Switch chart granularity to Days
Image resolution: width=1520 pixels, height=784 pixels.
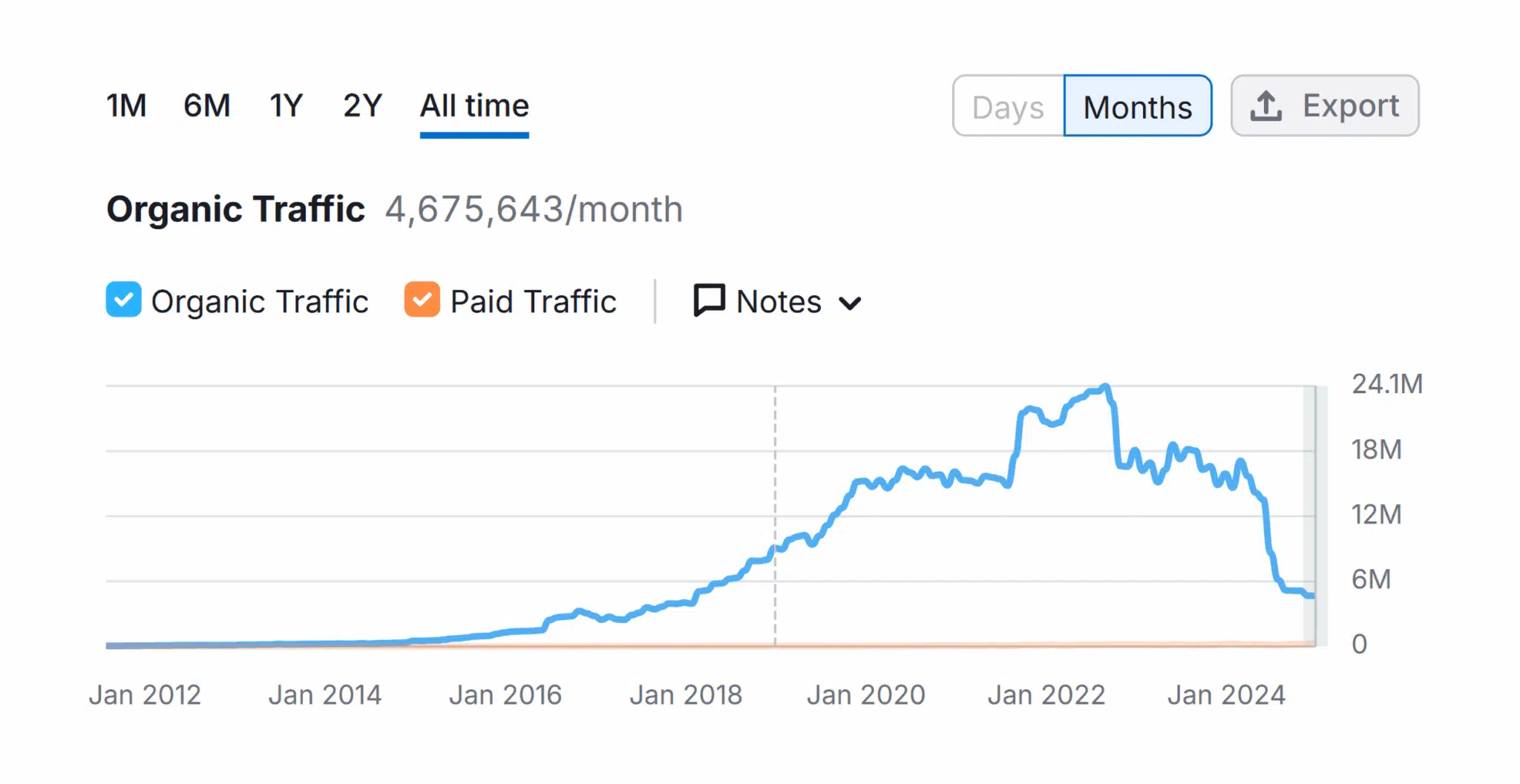(1008, 106)
